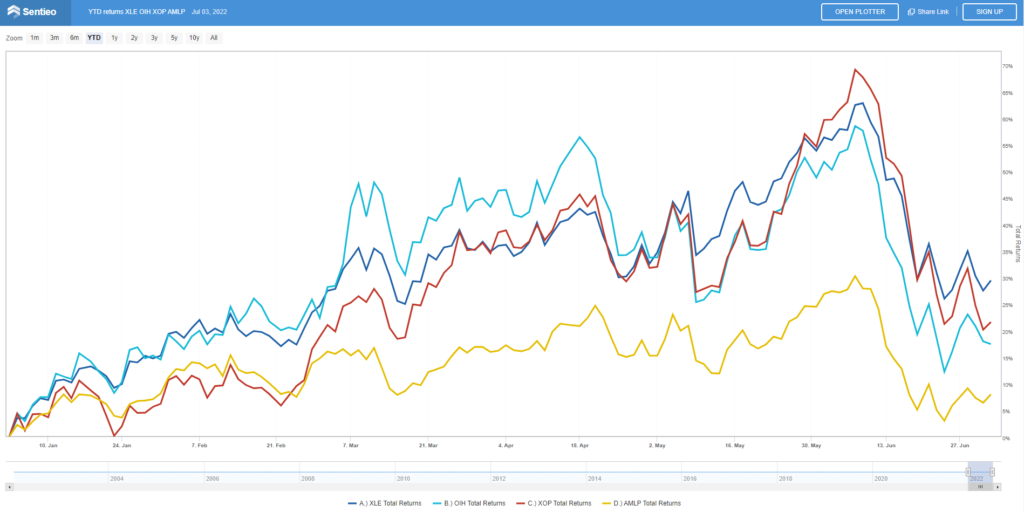Set zoom range to 2y

(x=134, y=38)
